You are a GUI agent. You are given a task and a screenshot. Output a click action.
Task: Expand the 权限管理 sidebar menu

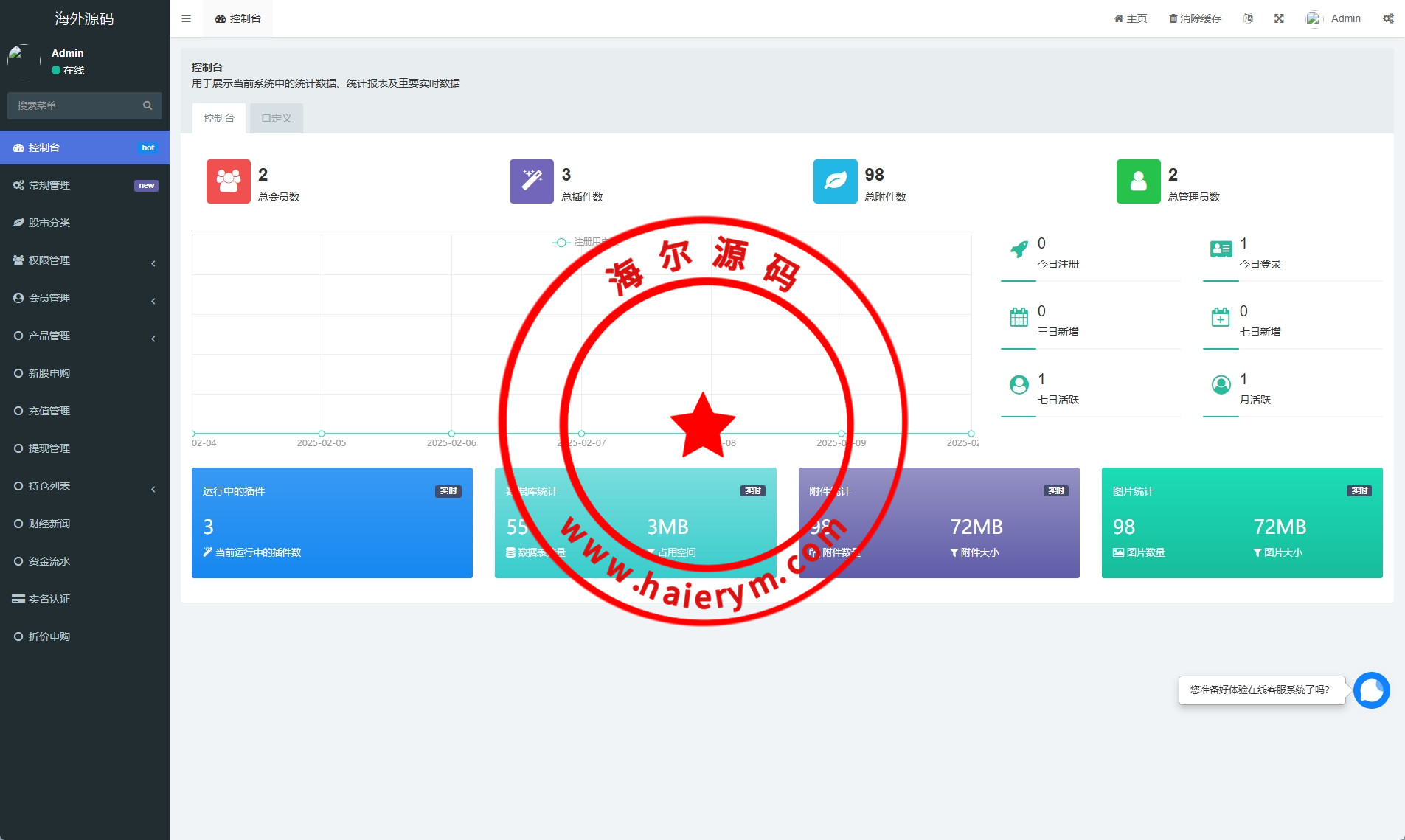[85, 260]
